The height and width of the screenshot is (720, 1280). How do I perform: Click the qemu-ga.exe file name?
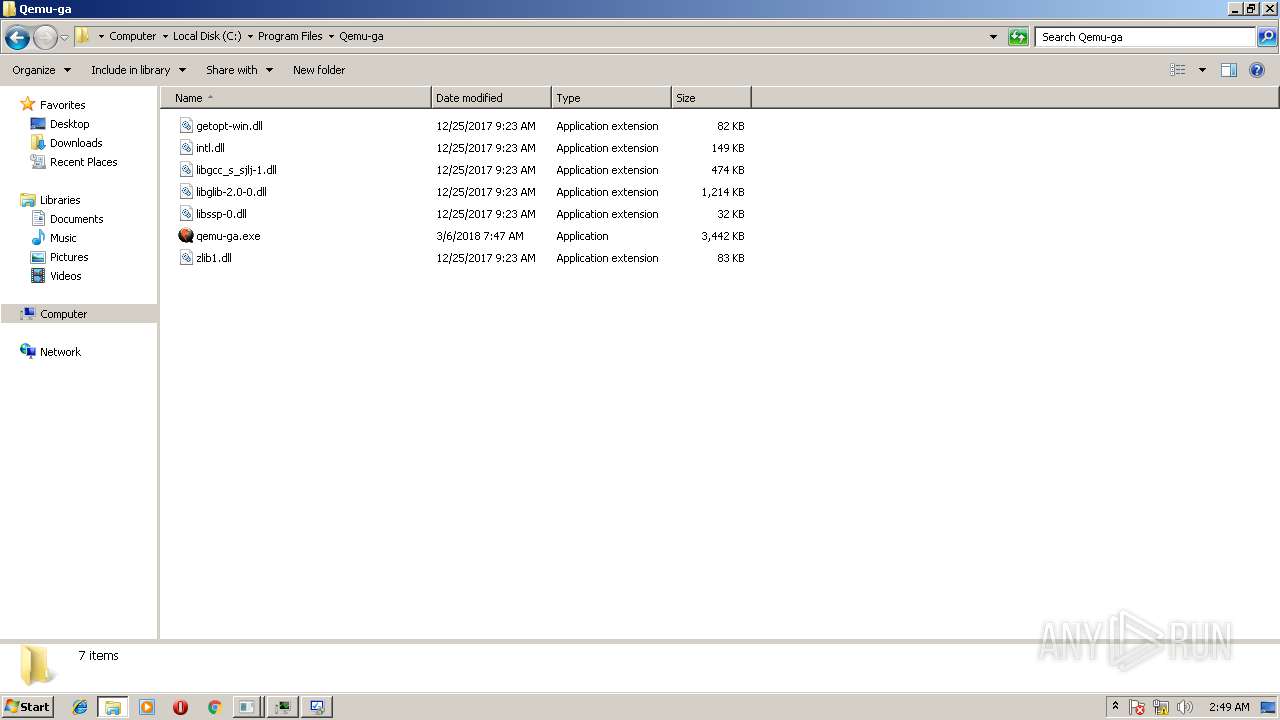point(228,236)
